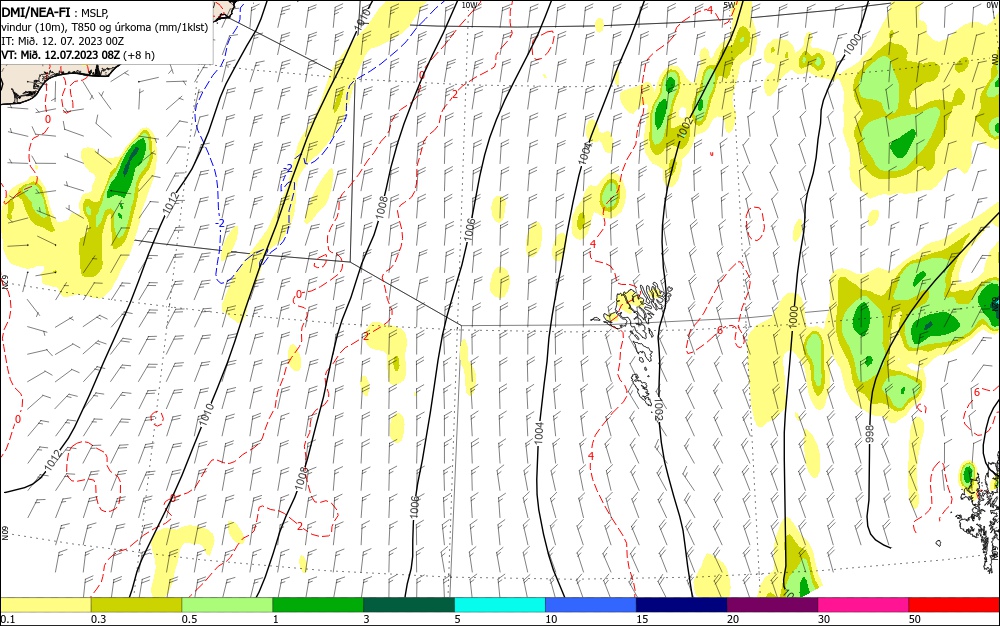Click the legend value '15'
Screen dimensions: 1000x626
pyautogui.click(x=642, y=619)
